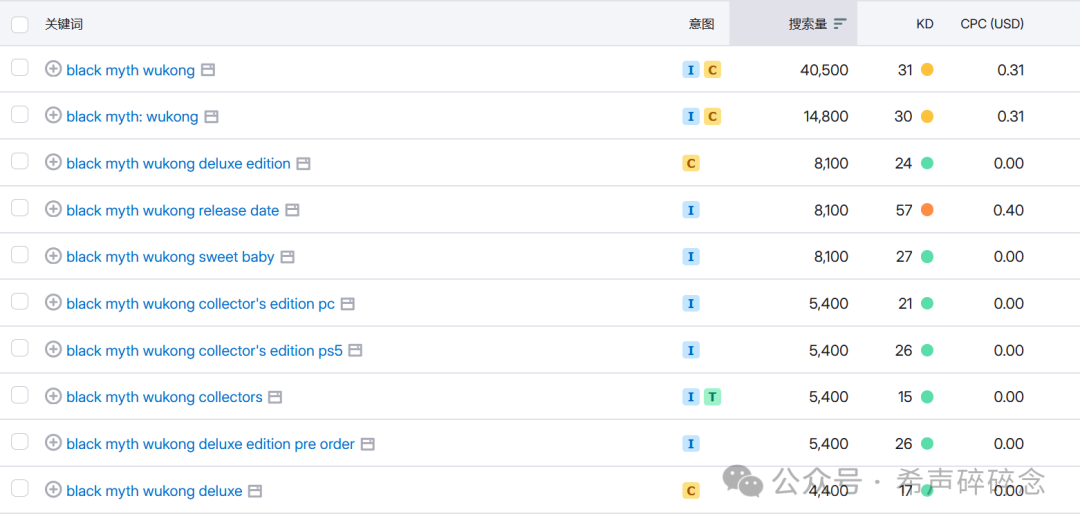Check the 'black myth wukong deluxe' row box
The width and height of the screenshot is (1080, 525).
[20, 488]
